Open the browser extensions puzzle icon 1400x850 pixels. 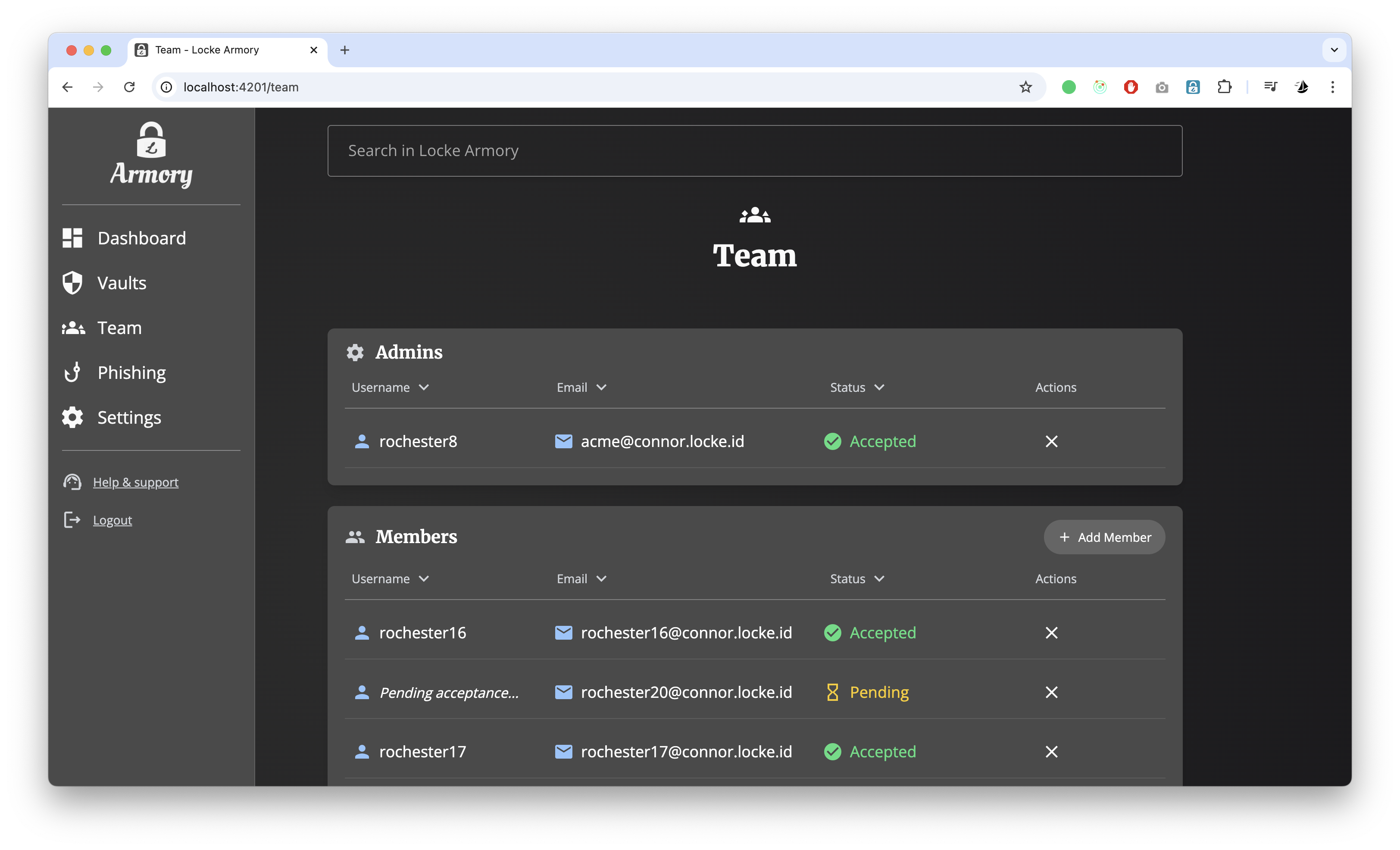(1224, 87)
